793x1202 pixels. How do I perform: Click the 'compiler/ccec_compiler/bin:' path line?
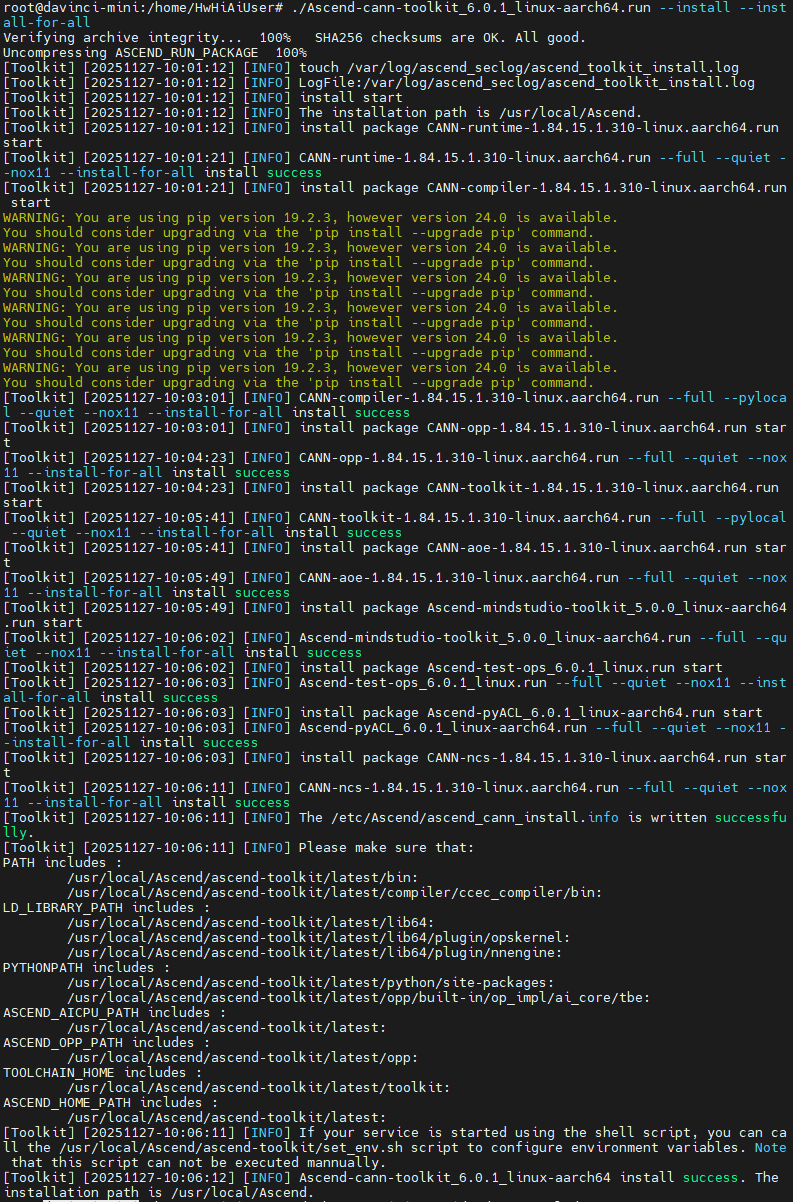(334, 893)
